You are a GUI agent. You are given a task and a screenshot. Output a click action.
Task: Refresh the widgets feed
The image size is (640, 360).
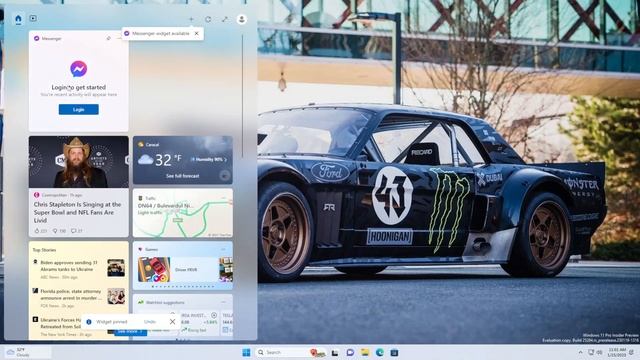(208, 19)
